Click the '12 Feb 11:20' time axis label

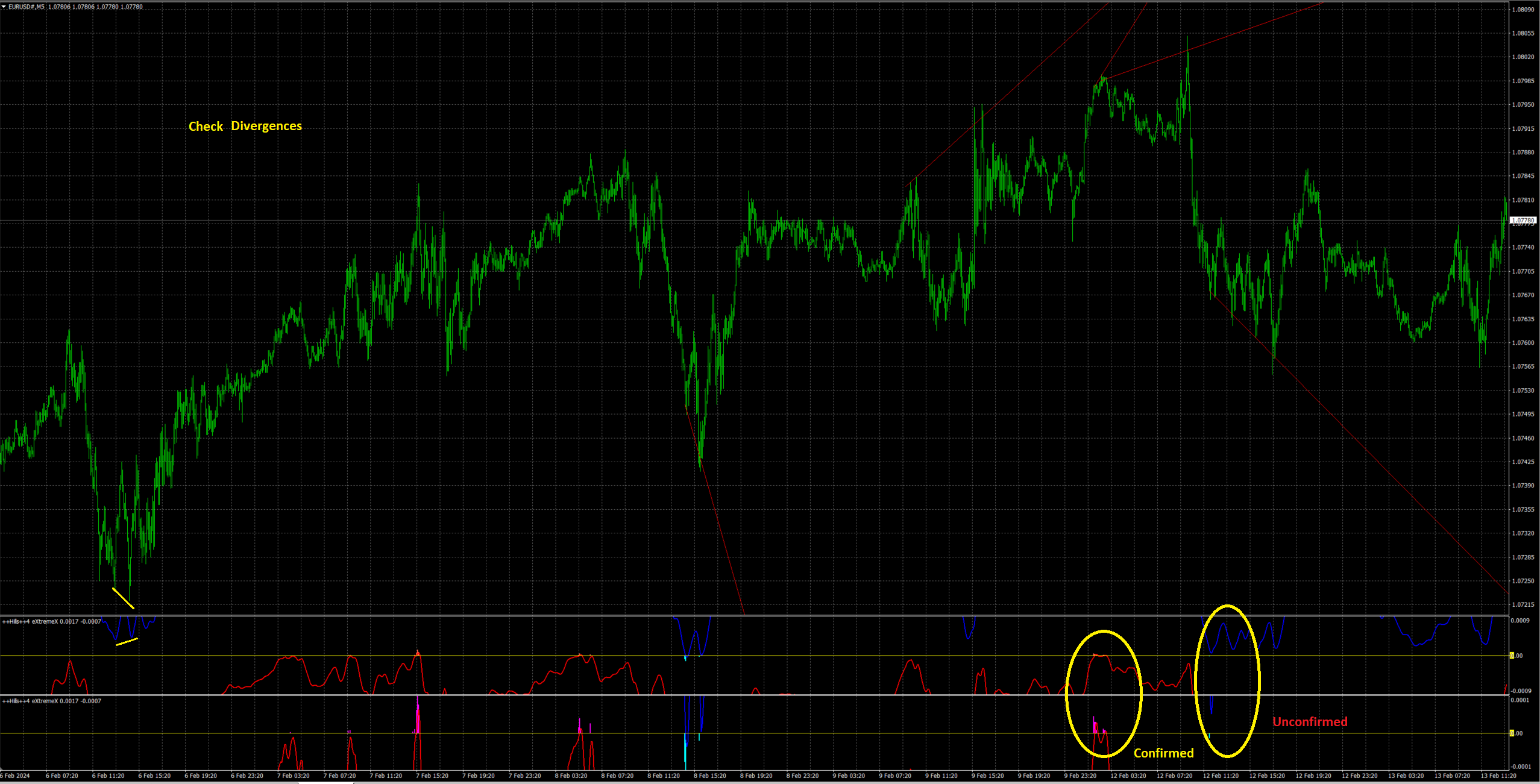point(1221,776)
